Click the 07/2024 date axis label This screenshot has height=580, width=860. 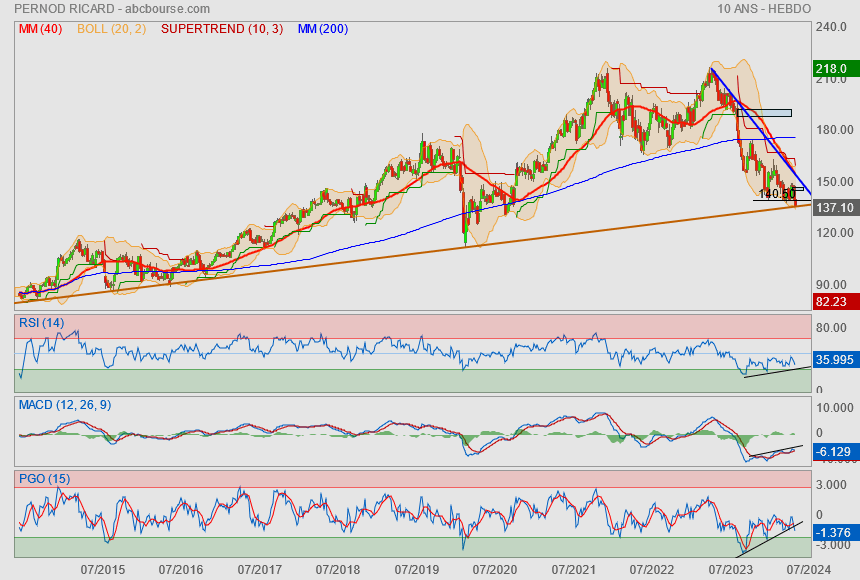(808, 570)
